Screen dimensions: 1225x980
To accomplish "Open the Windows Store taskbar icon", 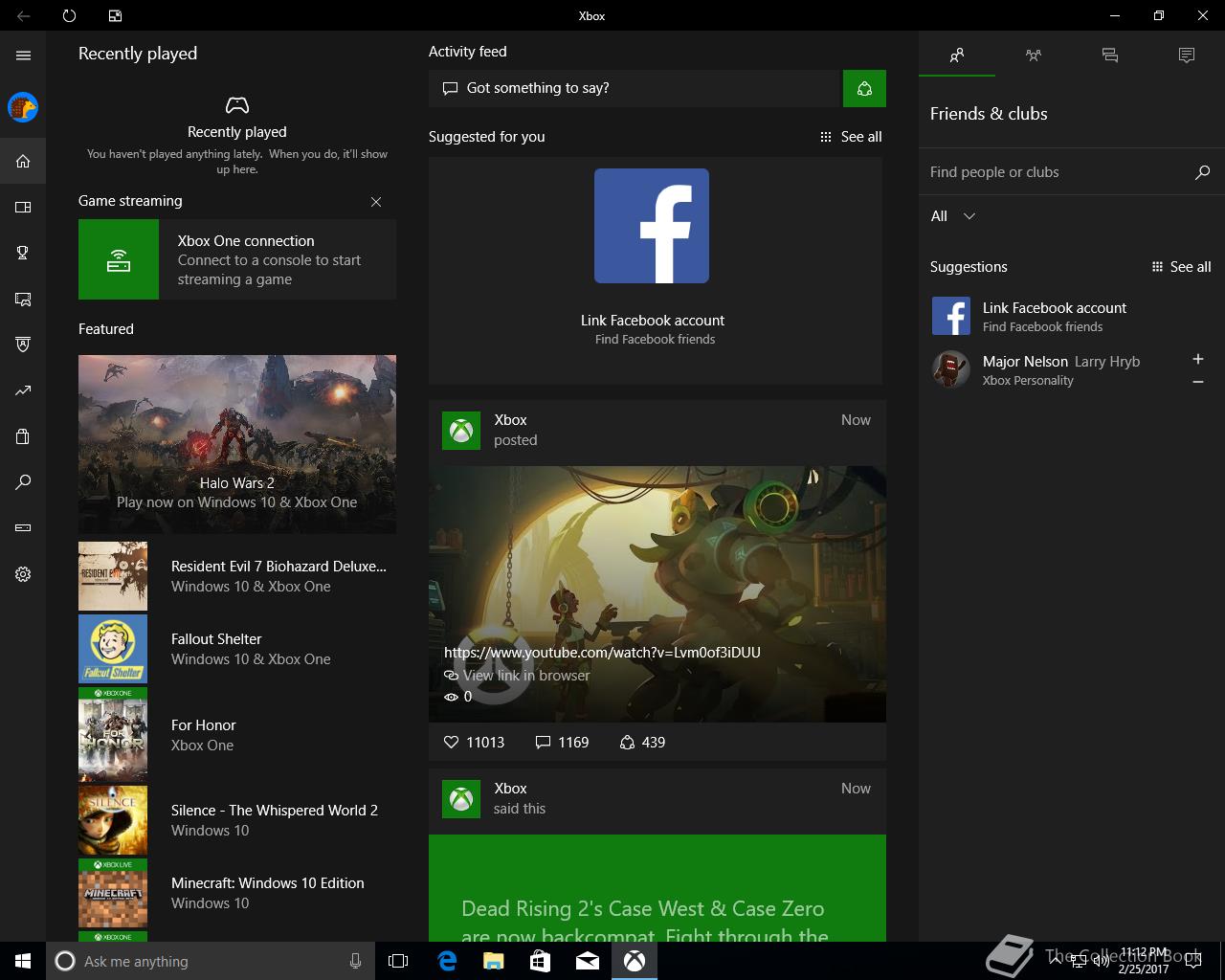I will [541, 961].
